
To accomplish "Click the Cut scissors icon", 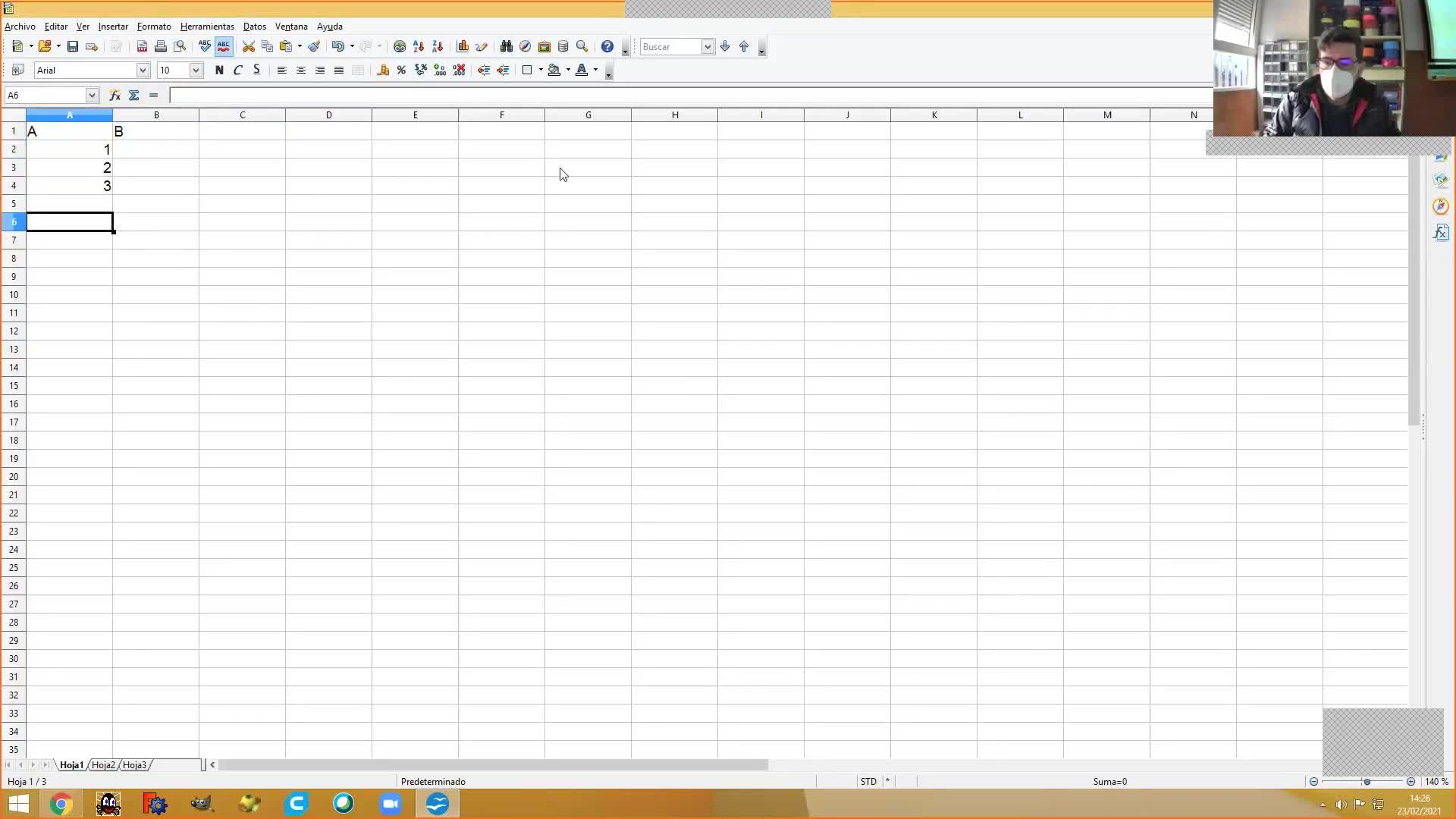I will 248,46.
